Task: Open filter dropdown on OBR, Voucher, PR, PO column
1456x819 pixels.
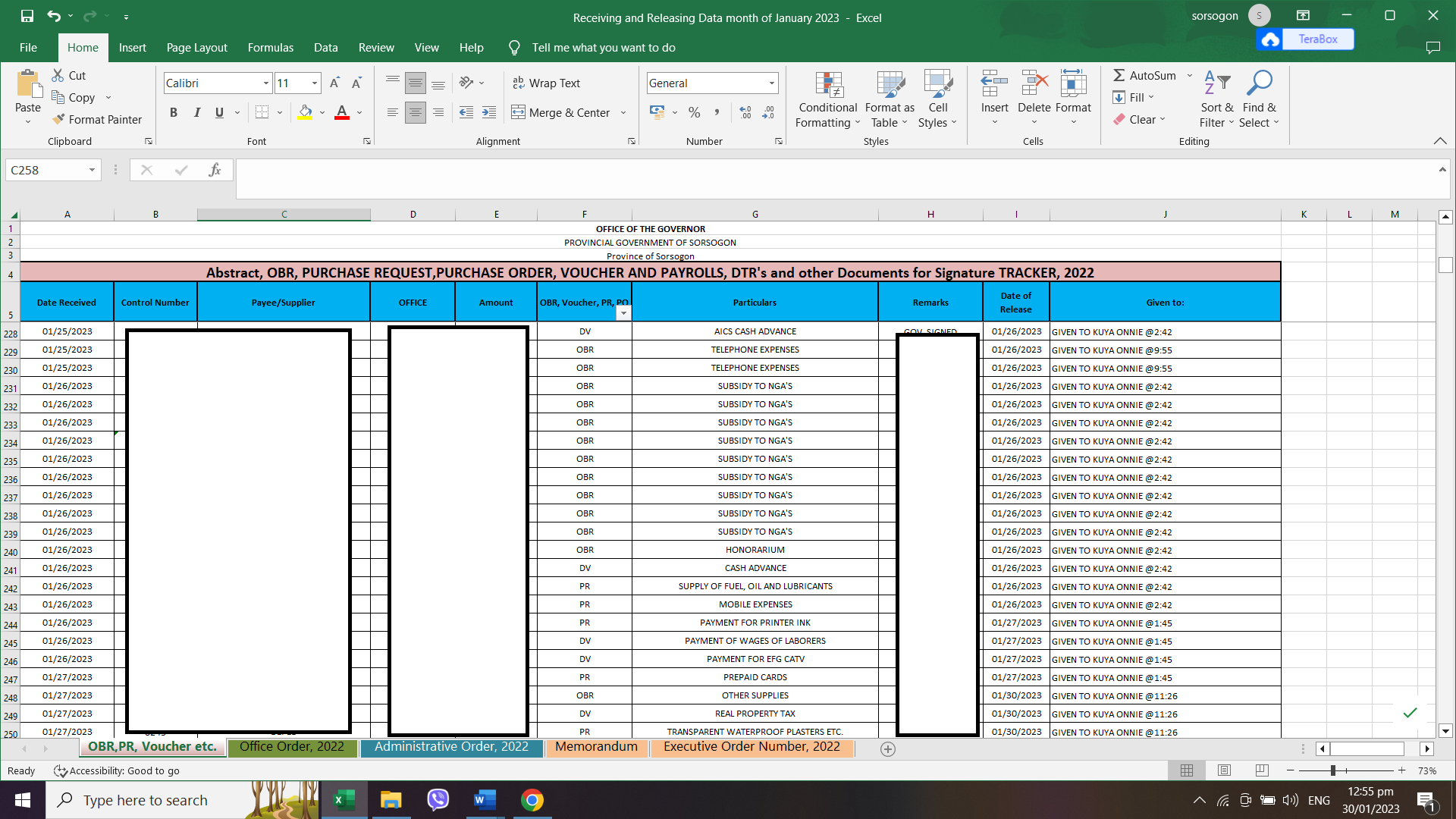Action: [623, 312]
